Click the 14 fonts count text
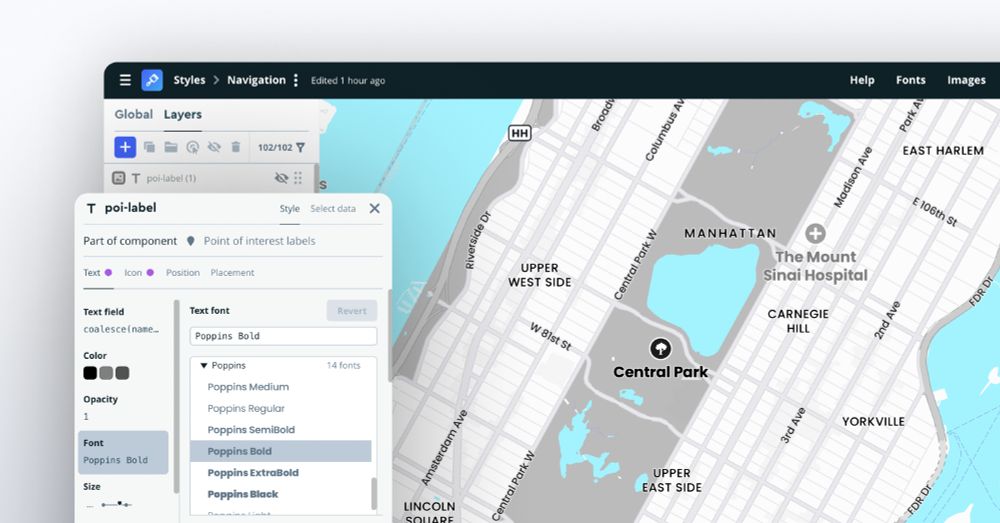 (x=343, y=365)
